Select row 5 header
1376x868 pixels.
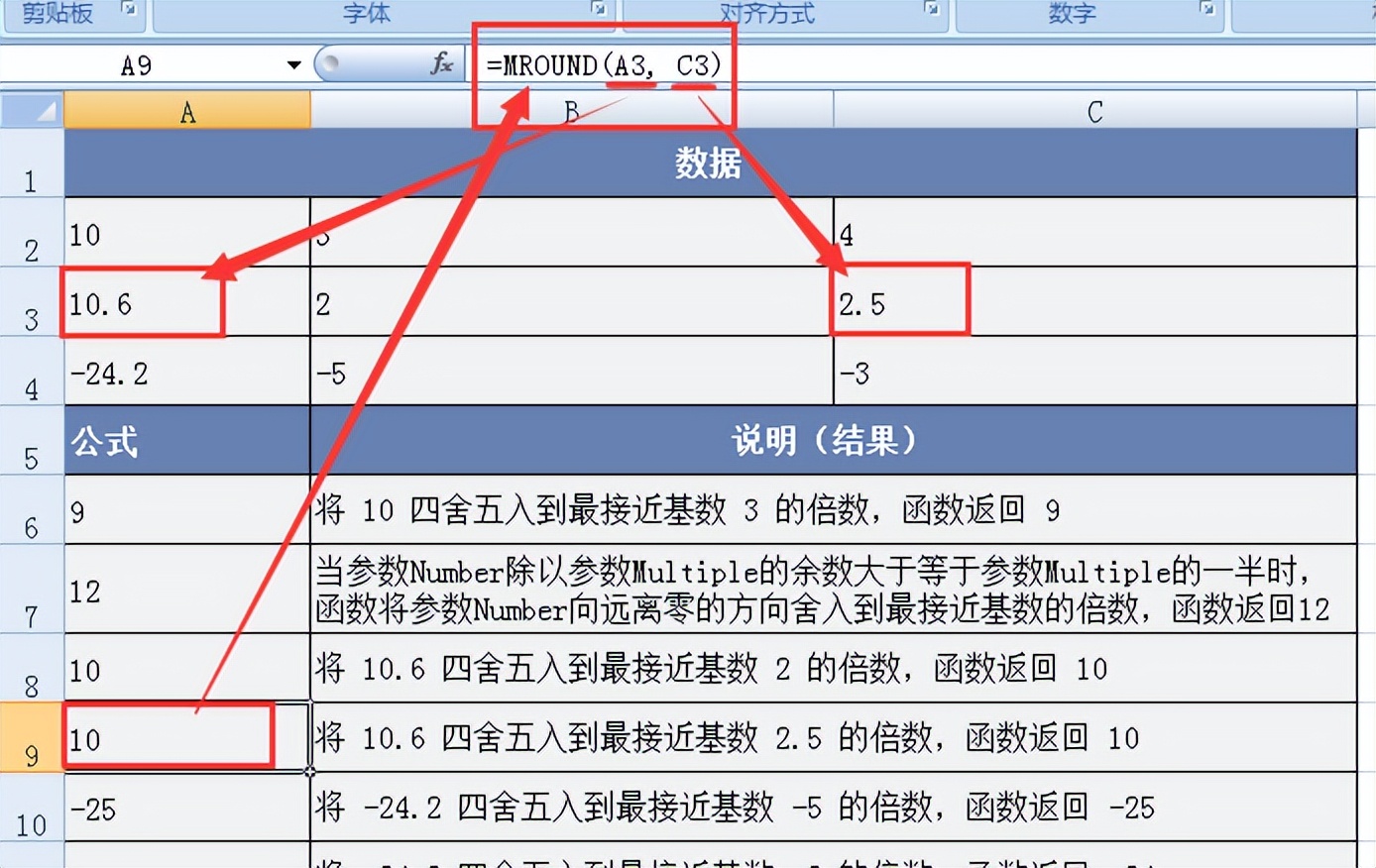coord(32,441)
